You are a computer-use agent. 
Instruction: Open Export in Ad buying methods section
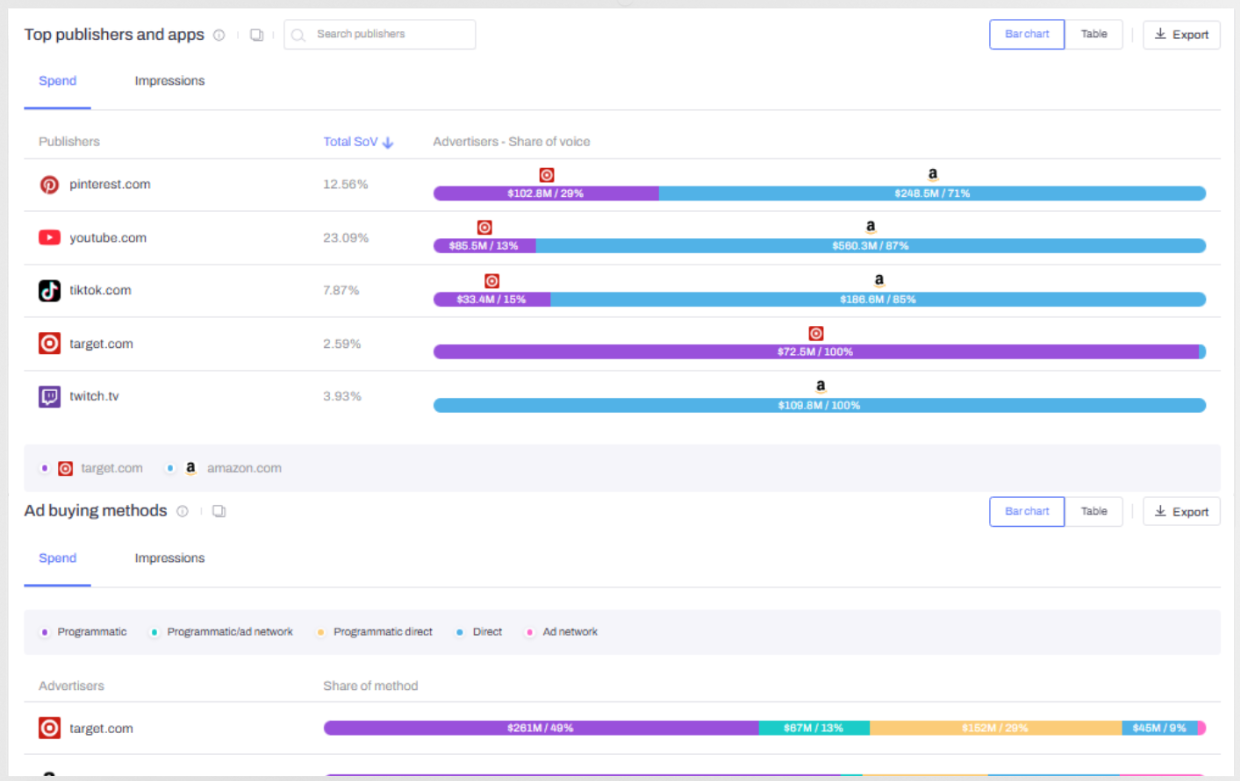[x=1181, y=512]
